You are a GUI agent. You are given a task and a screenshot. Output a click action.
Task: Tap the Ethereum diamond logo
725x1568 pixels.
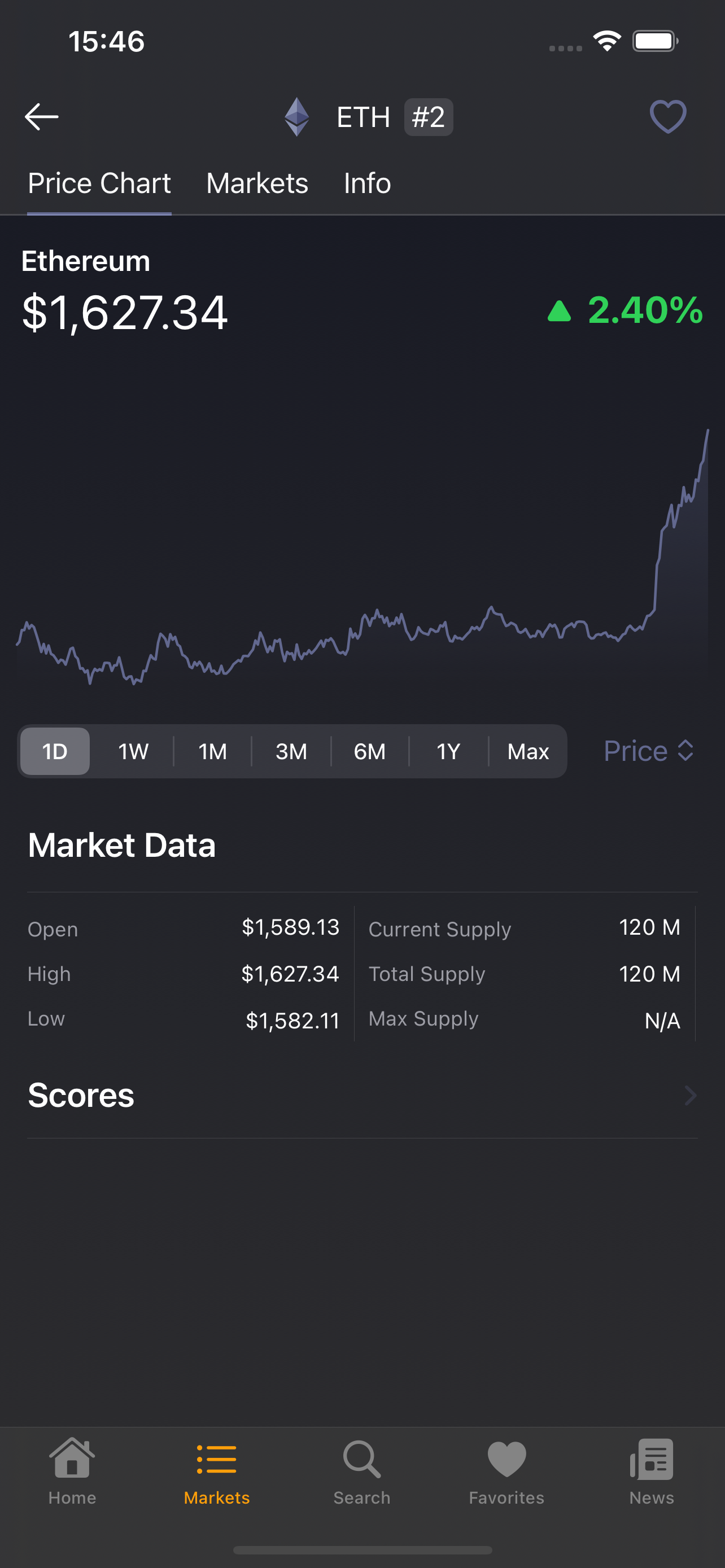click(296, 116)
